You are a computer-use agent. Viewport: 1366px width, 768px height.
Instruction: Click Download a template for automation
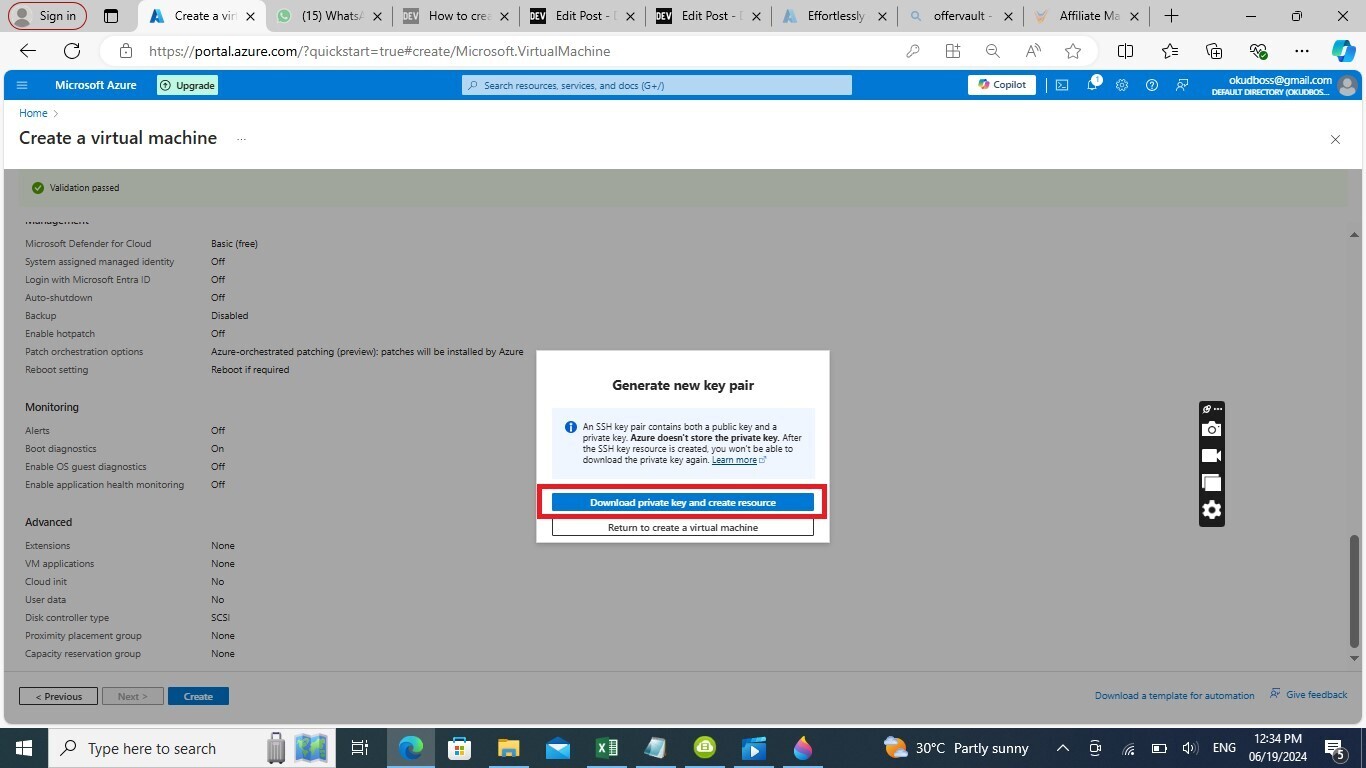coord(1174,695)
